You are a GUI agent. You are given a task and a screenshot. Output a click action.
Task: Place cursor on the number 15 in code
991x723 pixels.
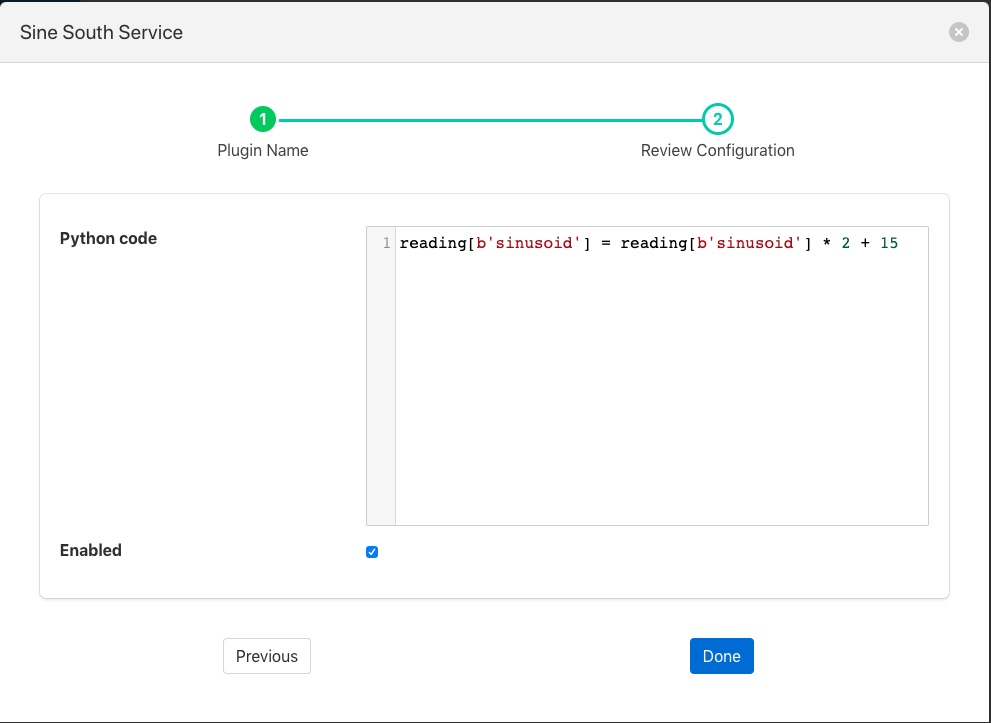pos(888,244)
